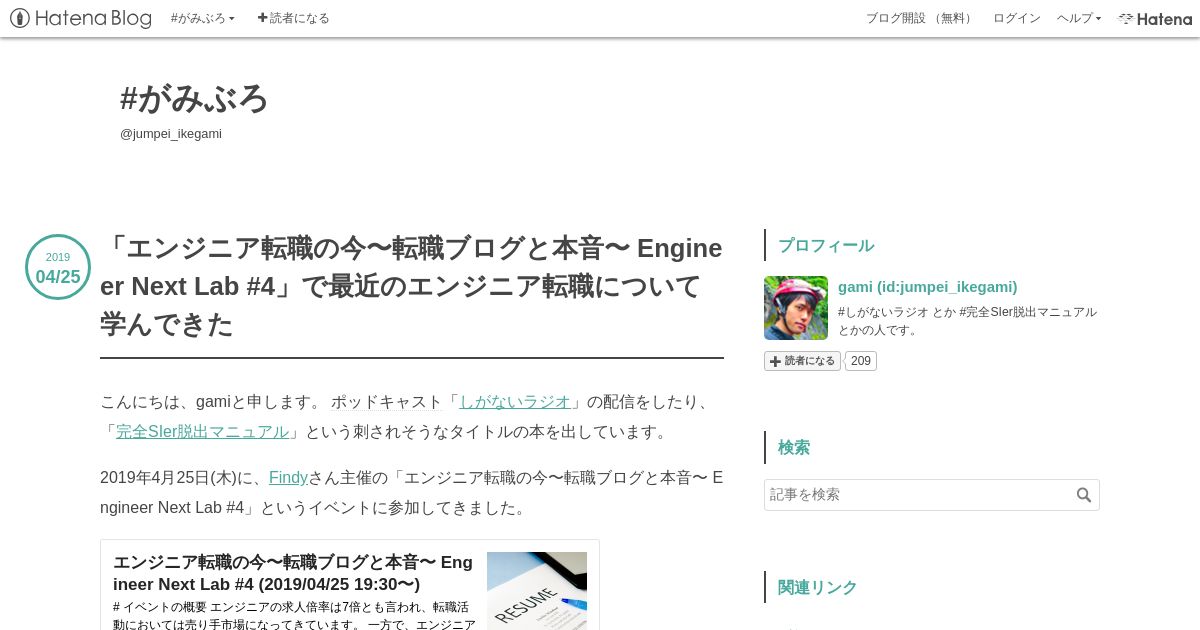Click the 関連リンク sidebar heading

pos(818,588)
